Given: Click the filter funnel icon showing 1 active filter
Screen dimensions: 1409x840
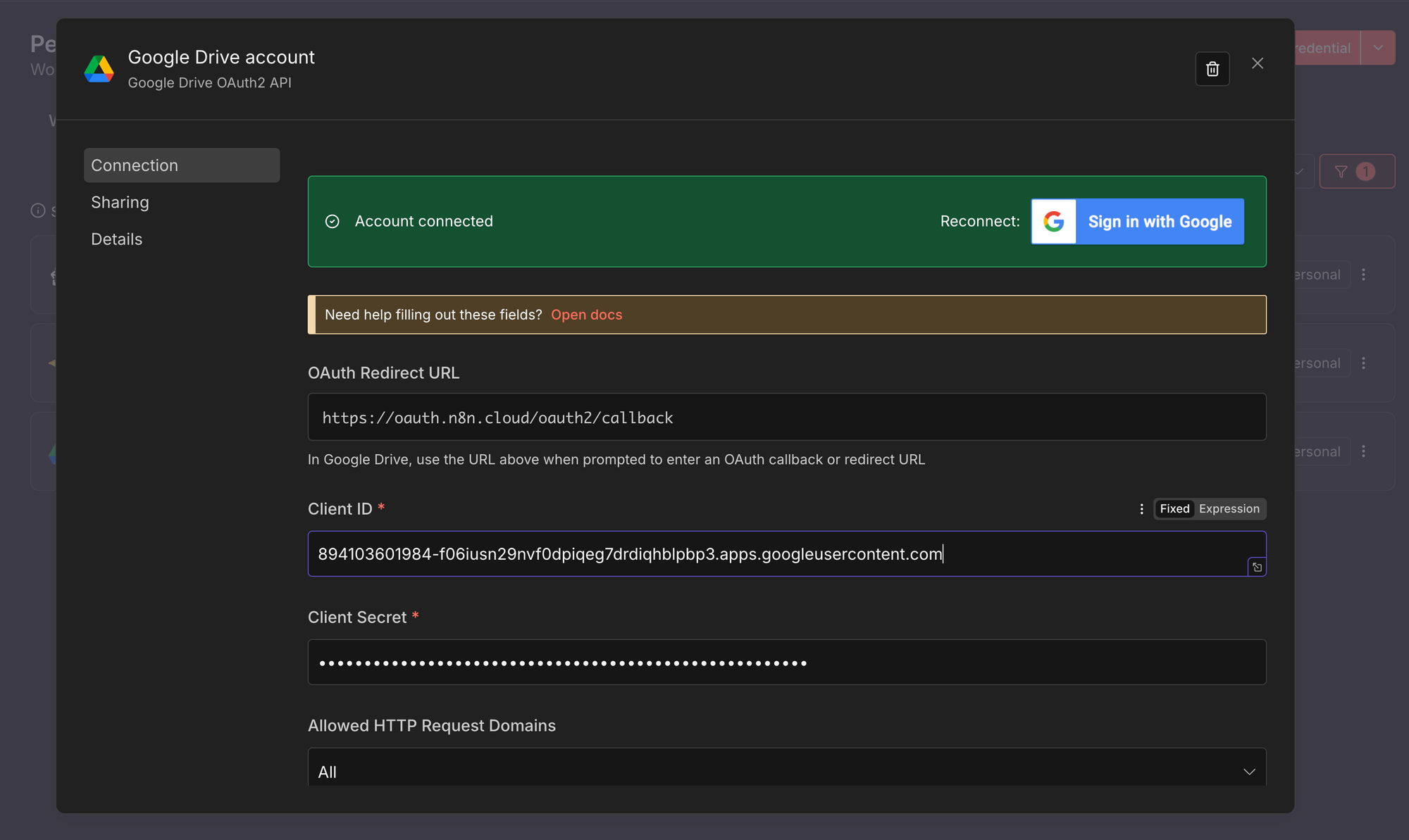Looking at the screenshot, I should tap(1357, 170).
